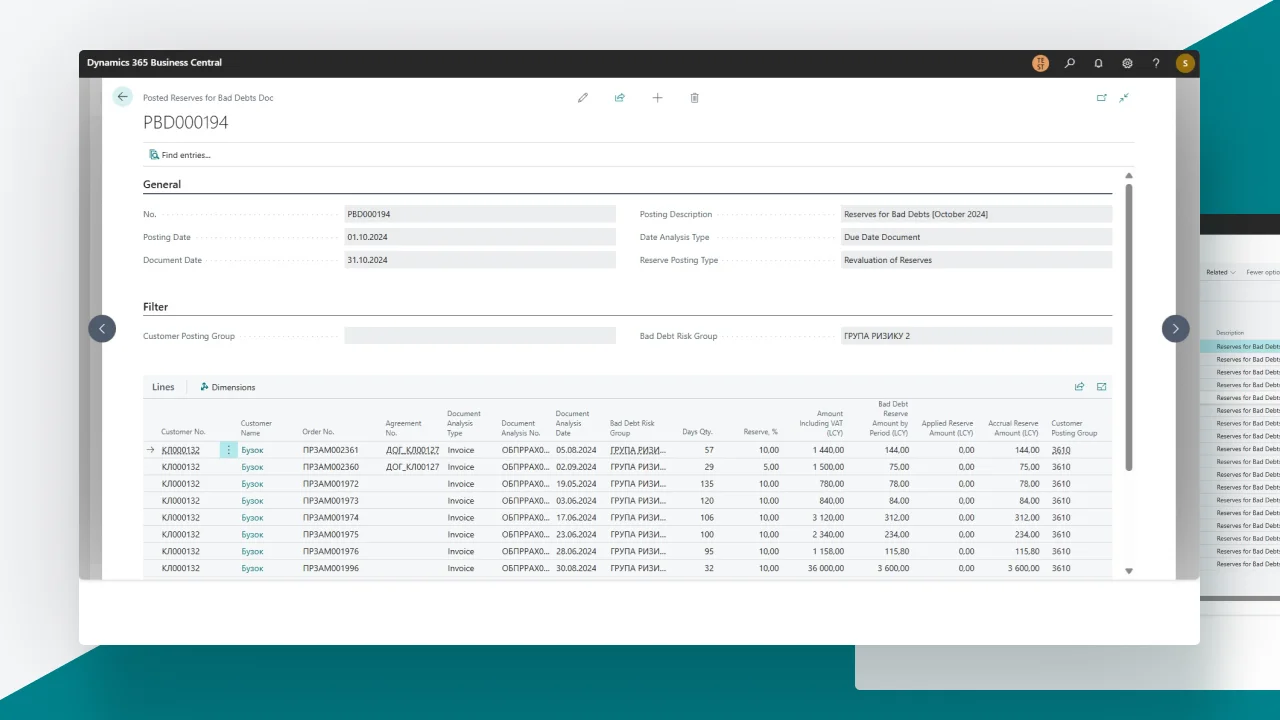The height and width of the screenshot is (720, 1280).
Task: Open notifications with the bell icon
Action: pyautogui.click(x=1098, y=62)
